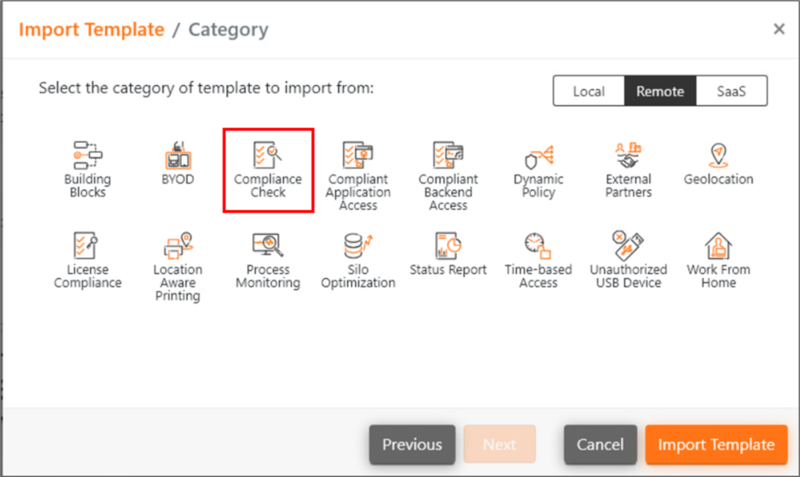Go back with the Previous button
Image resolution: width=800 pixels, height=477 pixels.
tap(412, 444)
